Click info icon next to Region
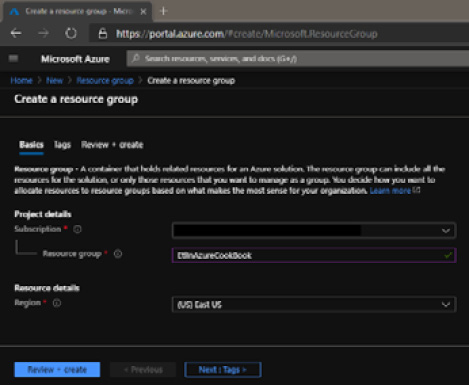 (57, 303)
